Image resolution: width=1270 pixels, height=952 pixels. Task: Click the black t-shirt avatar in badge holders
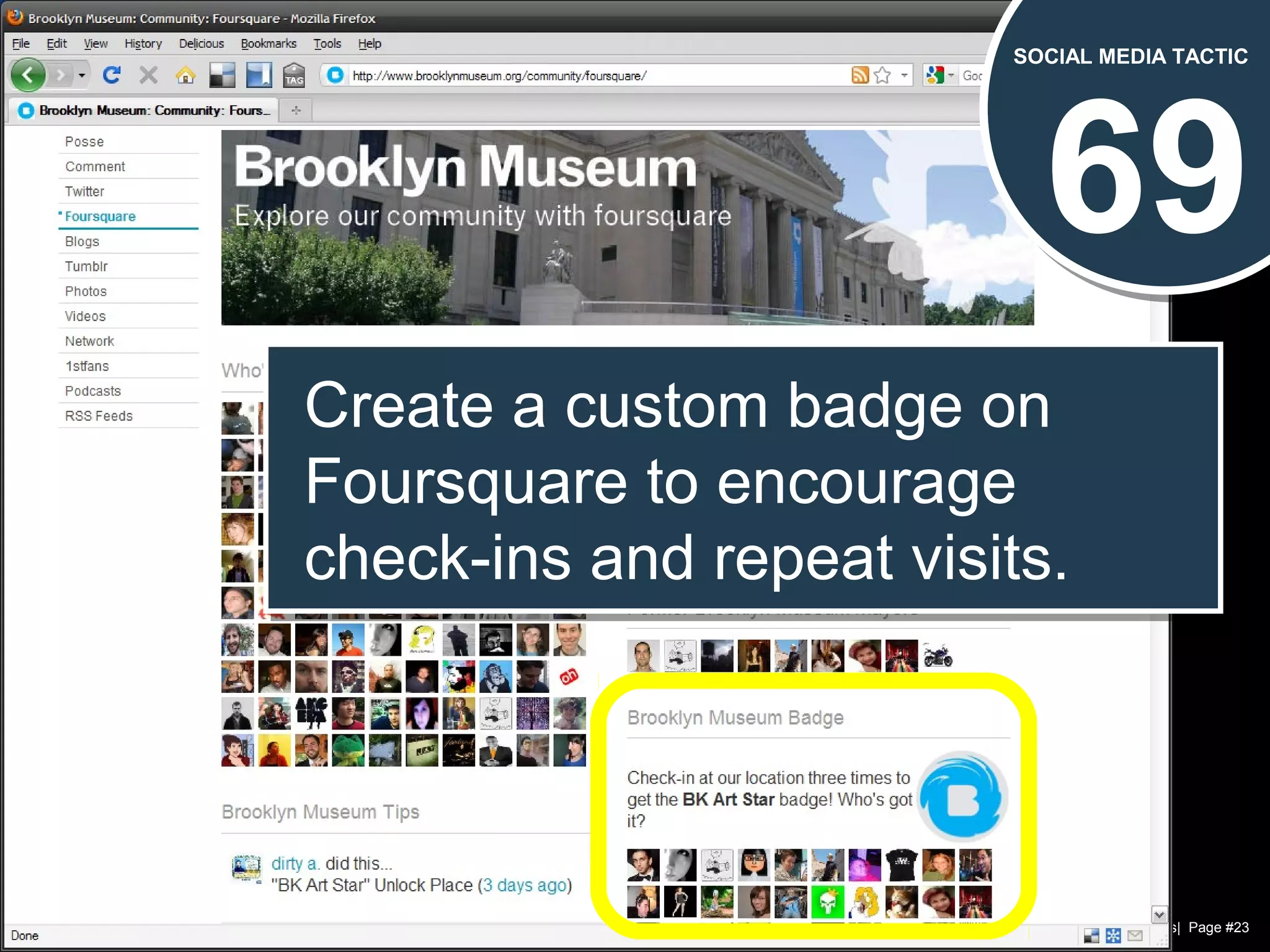tap(901, 865)
